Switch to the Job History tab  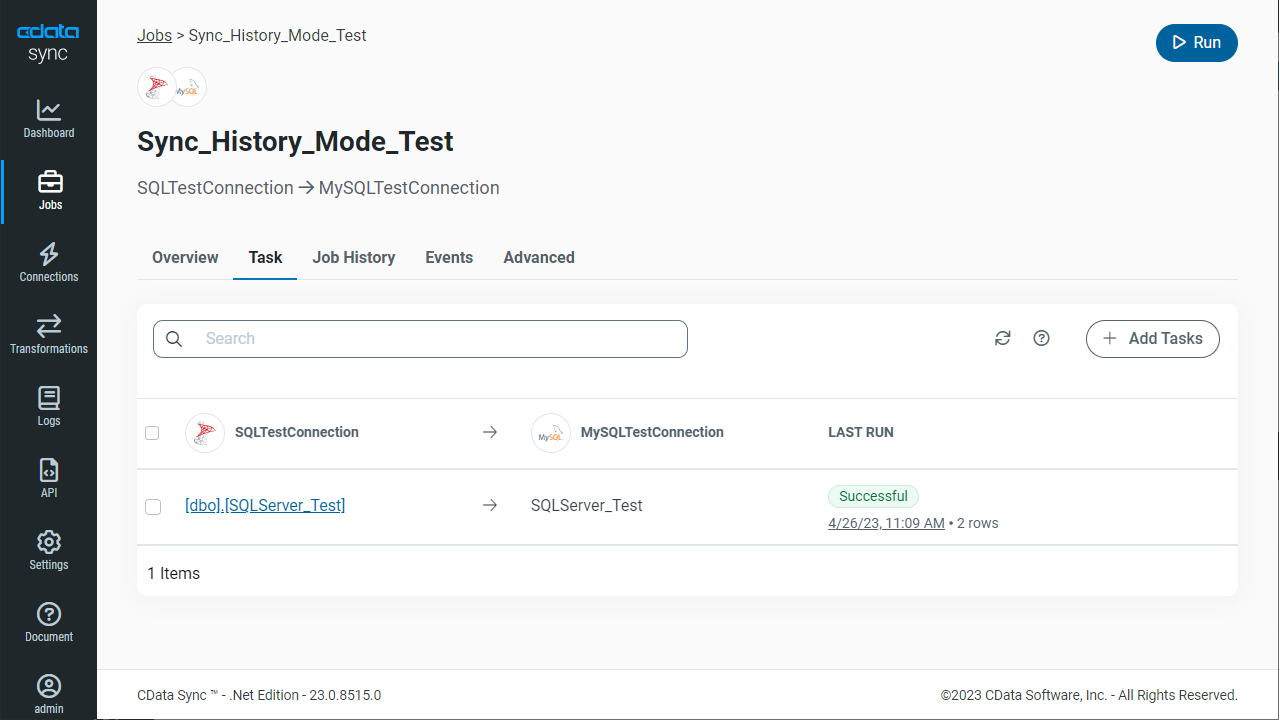pyautogui.click(x=353, y=257)
